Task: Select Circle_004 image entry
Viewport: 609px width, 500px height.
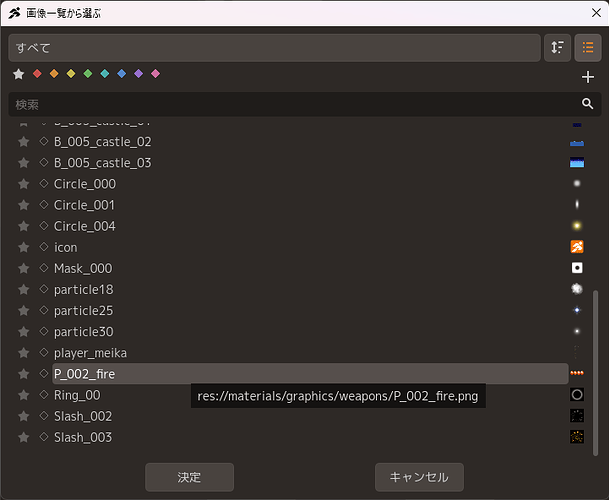Action: pos(310,226)
